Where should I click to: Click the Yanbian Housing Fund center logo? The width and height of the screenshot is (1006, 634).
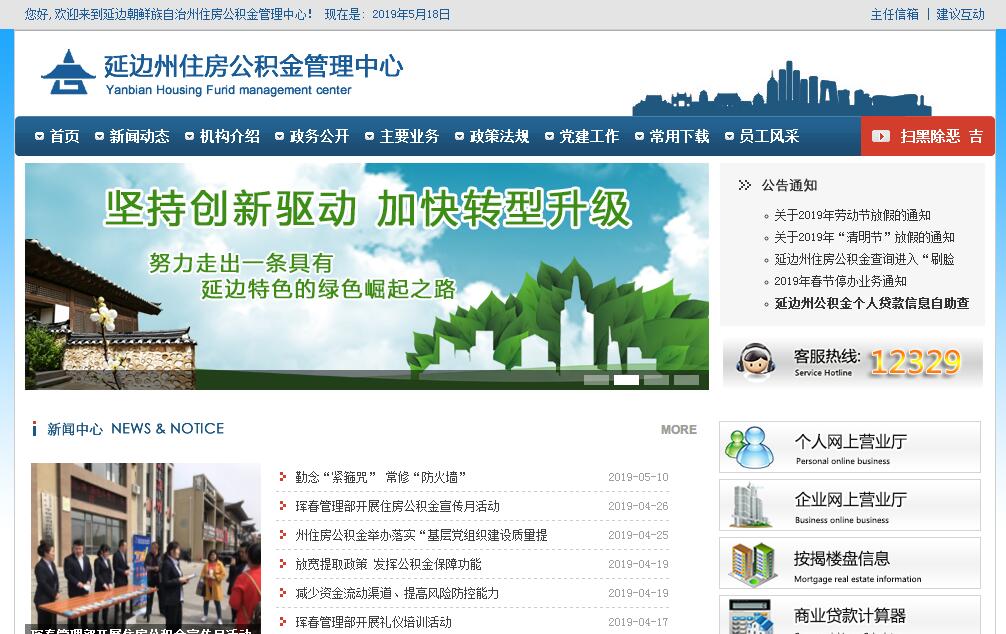(x=68, y=72)
